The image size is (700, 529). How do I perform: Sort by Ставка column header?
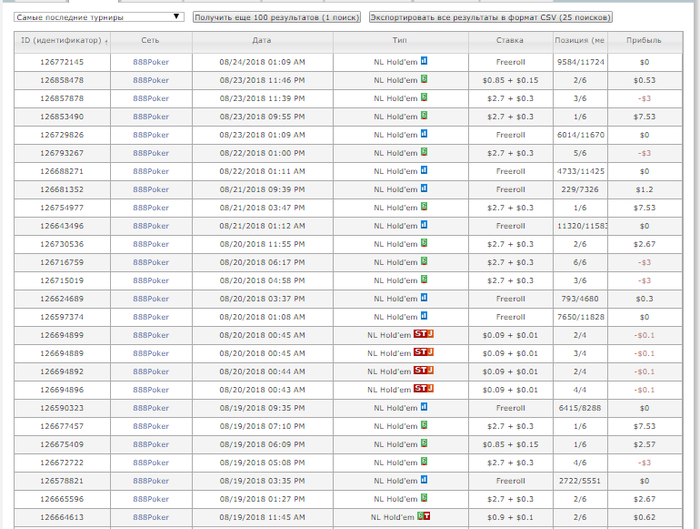click(x=510, y=41)
